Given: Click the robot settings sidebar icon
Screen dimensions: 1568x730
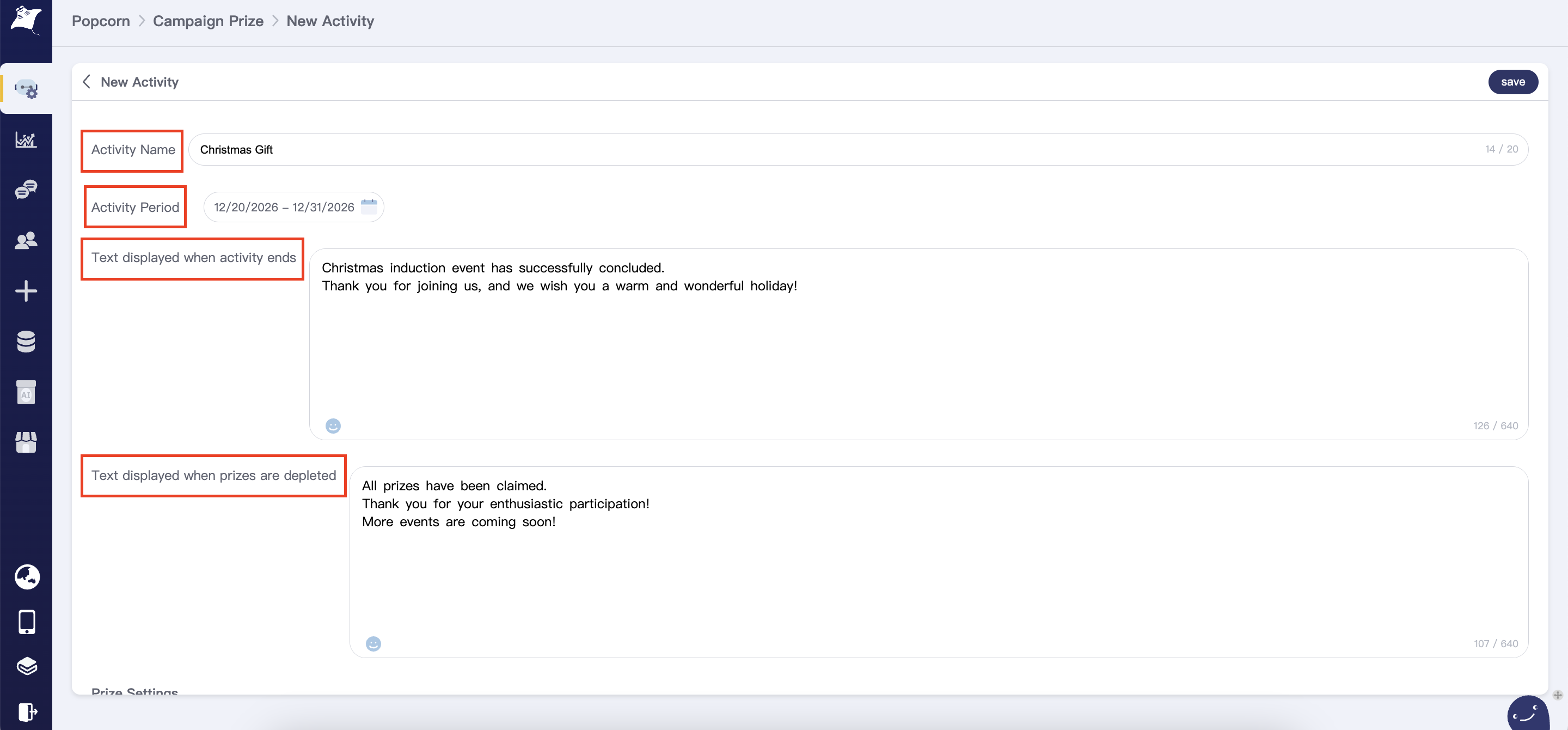Looking at the screenshot, I should (26, 89).
